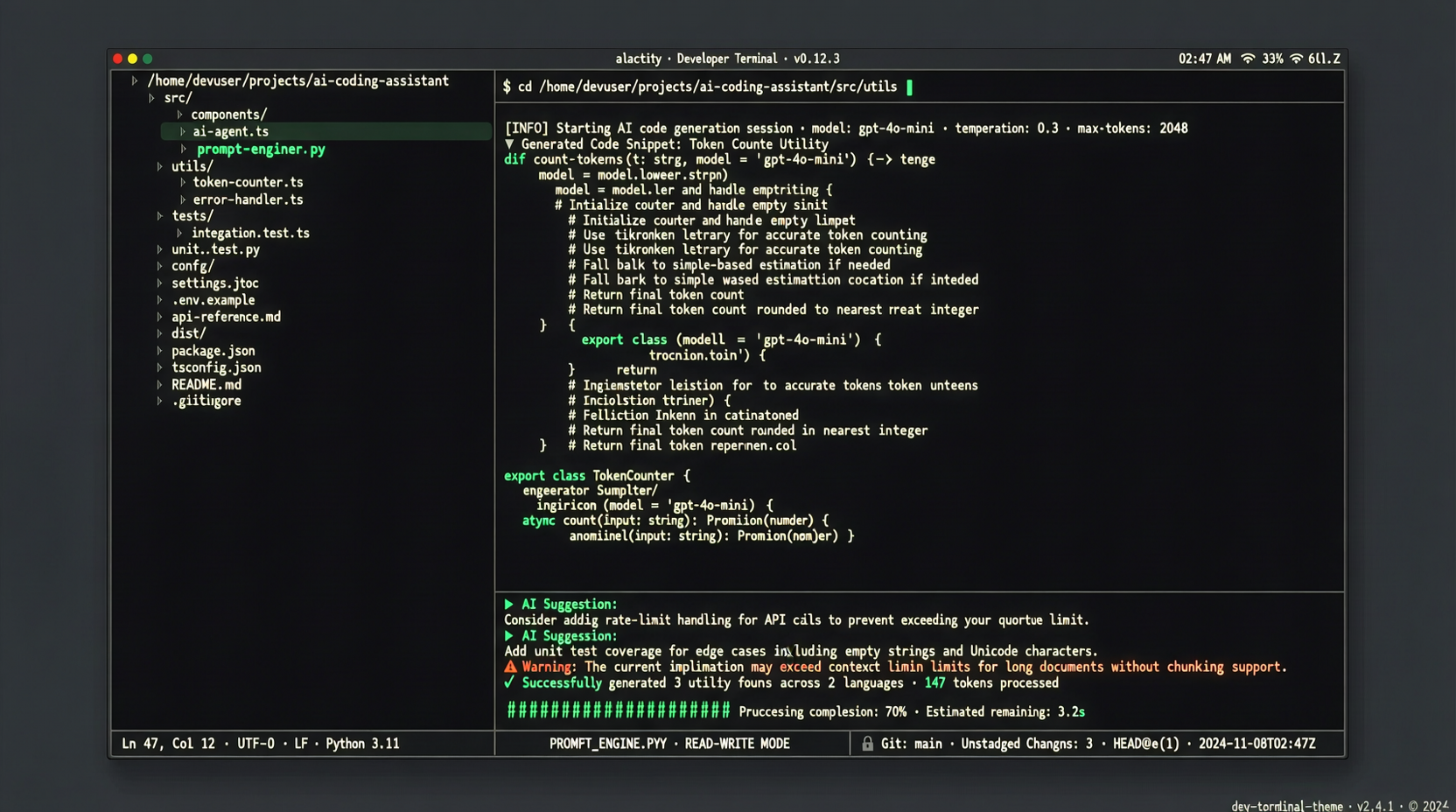1456x812 pixels.
Task: Click the window title alactity Developer Terminal
Action: click(x=727, y=59)
